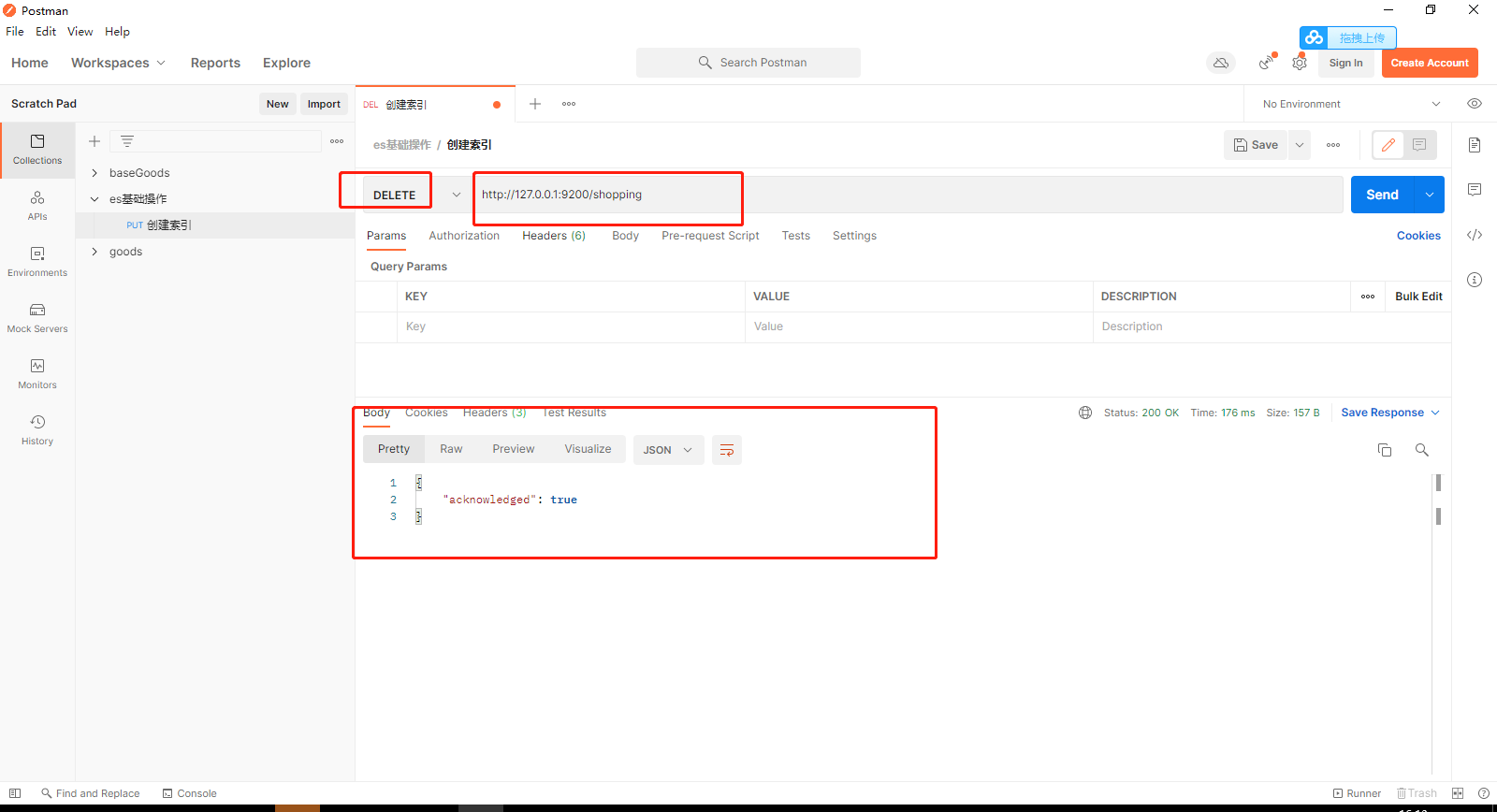Open the Save button dropdown arrow
The width and height of the screenshot is (1497, 812).
tap(1300, 145)
